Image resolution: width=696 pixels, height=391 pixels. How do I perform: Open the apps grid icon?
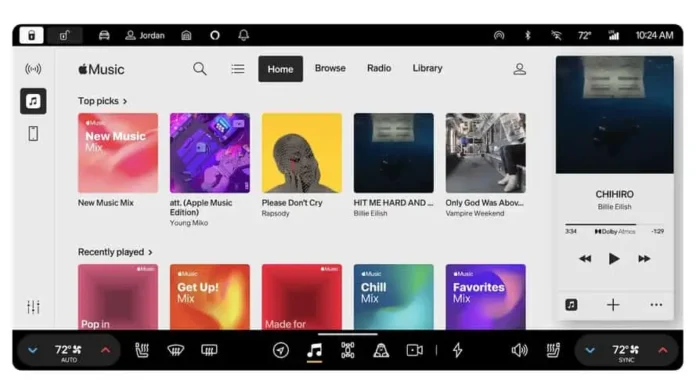tap(348, 350)
